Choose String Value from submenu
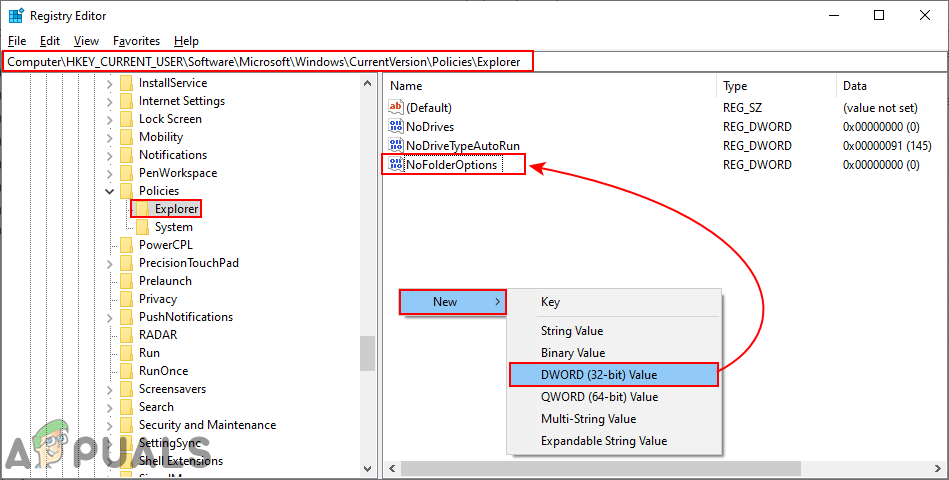949x480 pixels. [x=614, y=330]
